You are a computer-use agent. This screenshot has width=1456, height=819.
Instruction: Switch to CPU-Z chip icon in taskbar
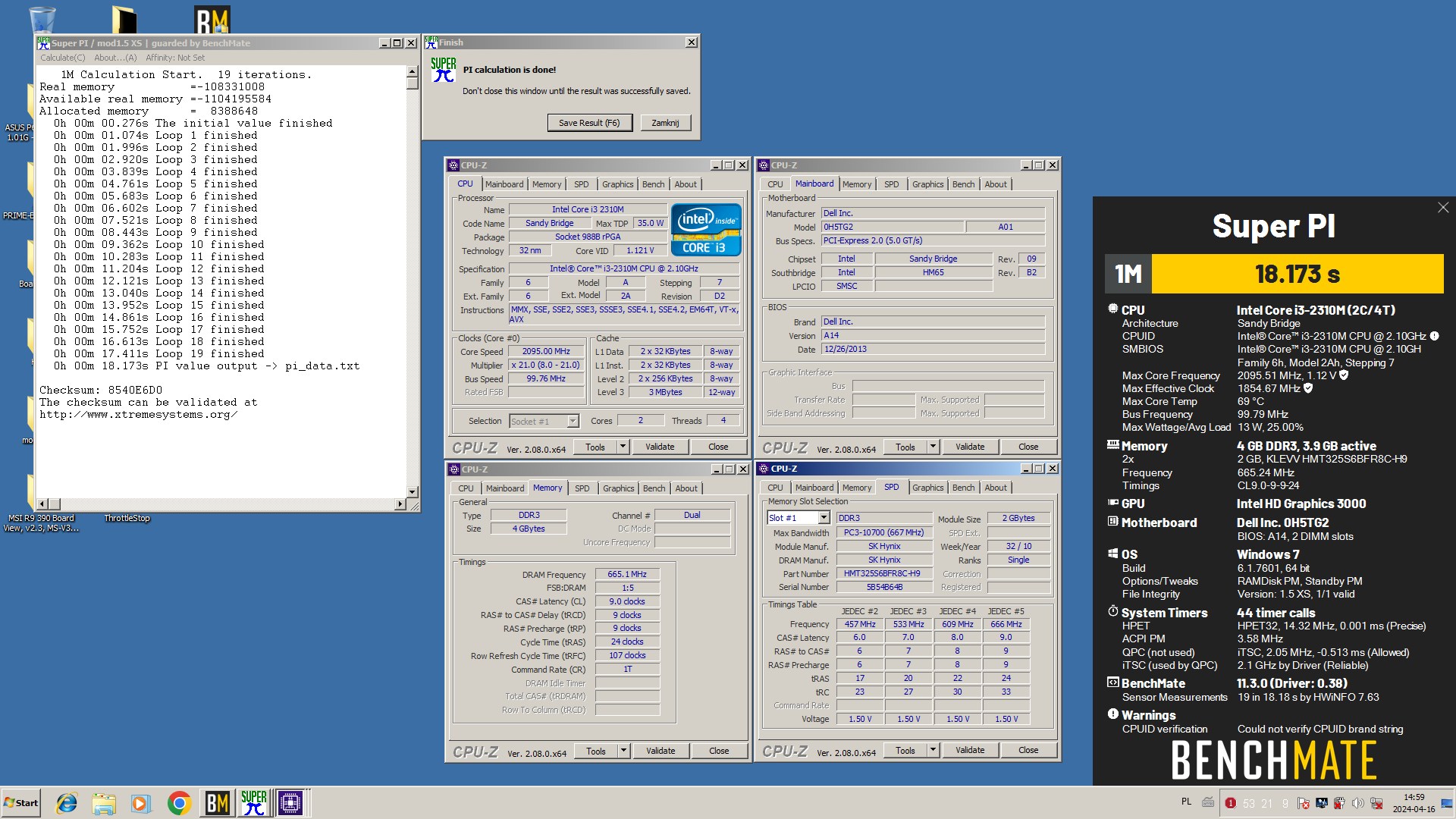pyautogui.click(x=290, y=802)
